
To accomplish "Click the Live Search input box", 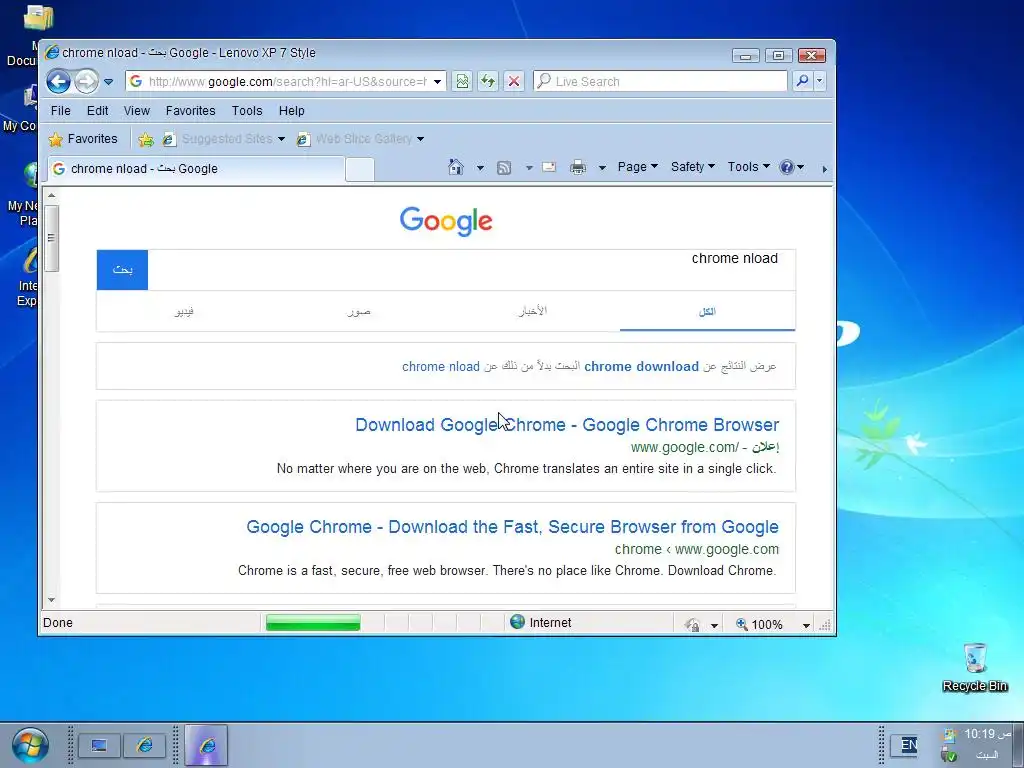I will (x=660, y=82).
